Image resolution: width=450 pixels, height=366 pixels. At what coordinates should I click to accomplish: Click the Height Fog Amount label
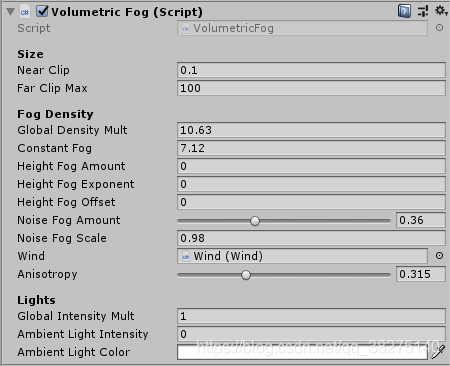71,166
